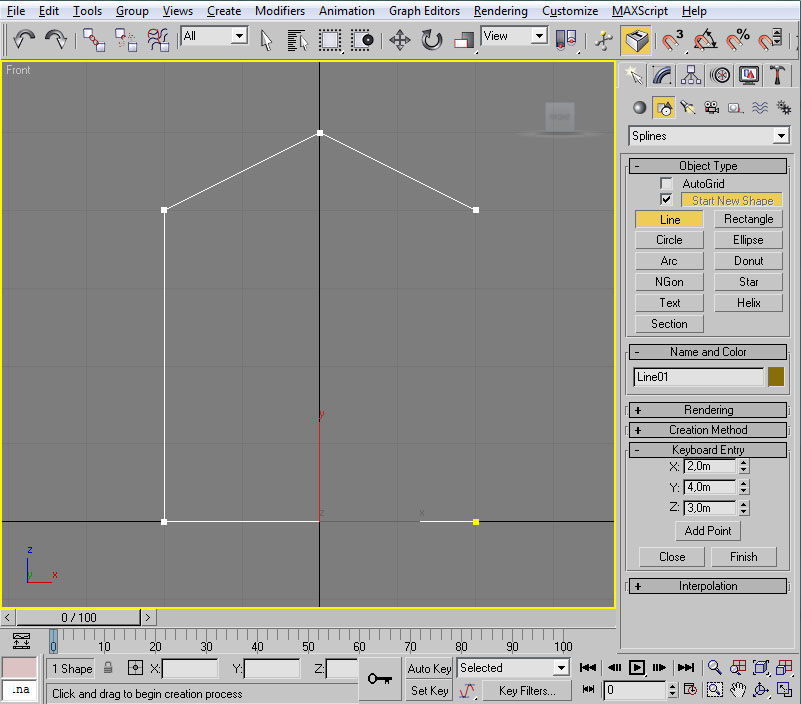Open the Graph Editors menu
This screenshot has width=801, height=704.
(424, 11)
